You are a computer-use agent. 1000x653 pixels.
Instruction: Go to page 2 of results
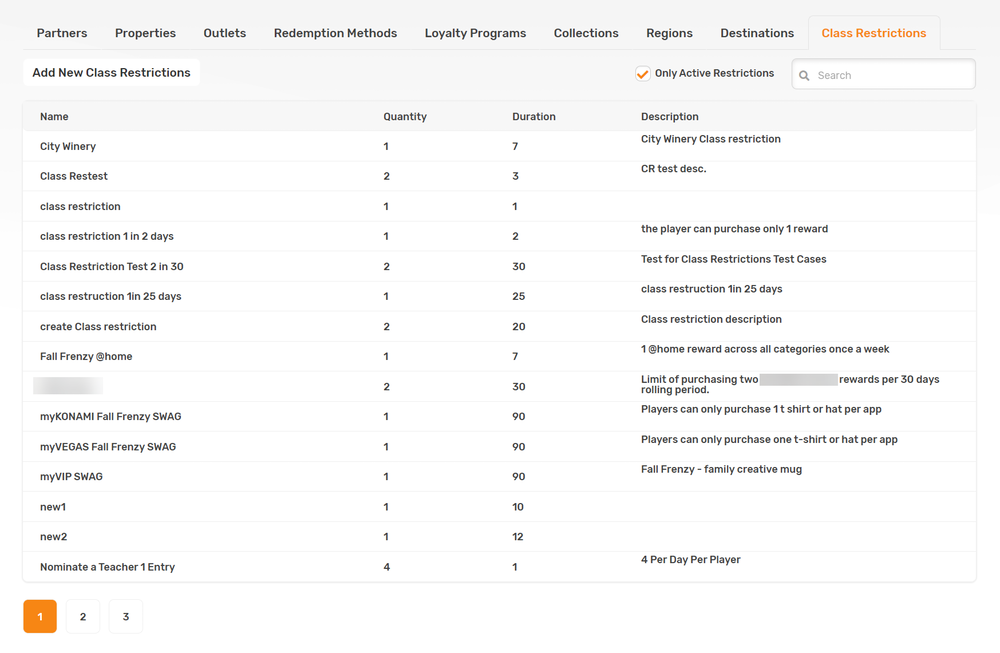[83, 617]
